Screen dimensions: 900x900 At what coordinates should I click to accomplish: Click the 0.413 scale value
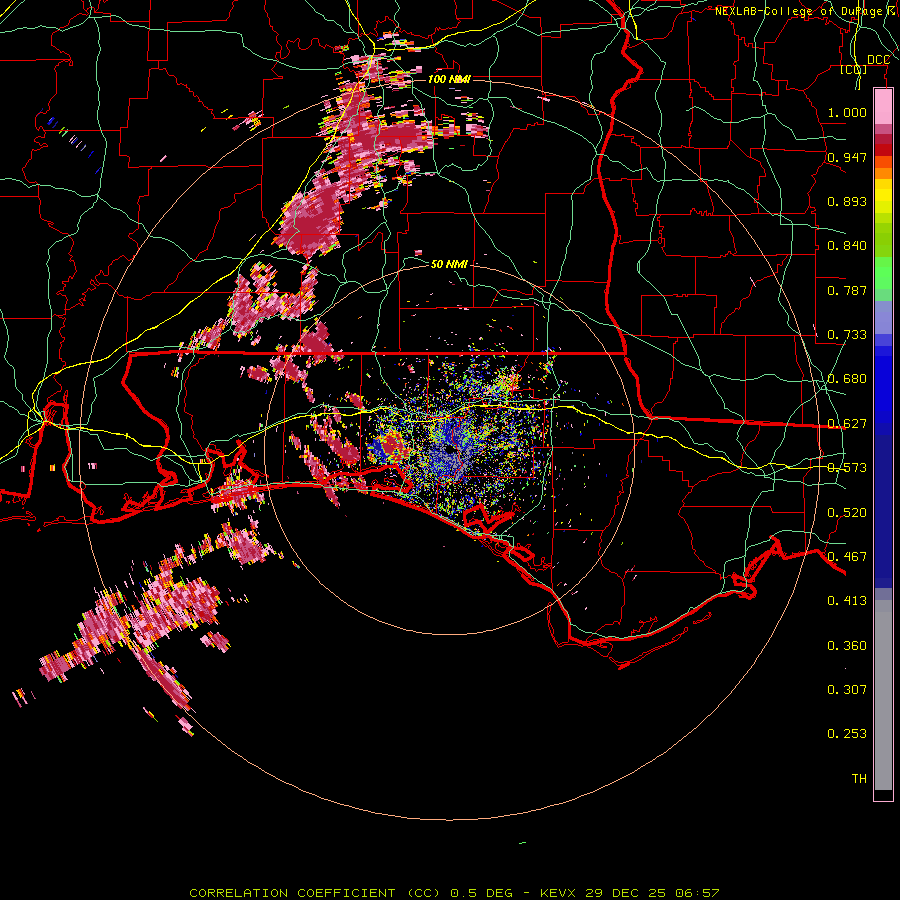point(847,601)
